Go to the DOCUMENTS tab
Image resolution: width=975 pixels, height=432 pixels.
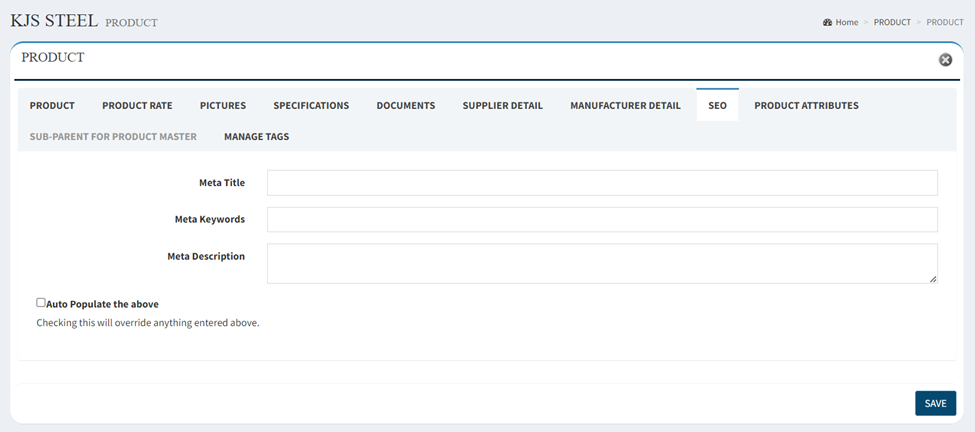[x=406, y=106]
